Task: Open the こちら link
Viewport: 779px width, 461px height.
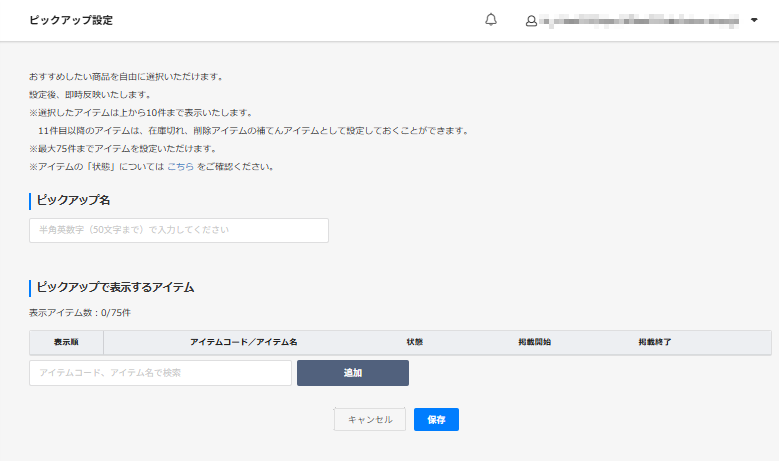Action: coord(180,167)
